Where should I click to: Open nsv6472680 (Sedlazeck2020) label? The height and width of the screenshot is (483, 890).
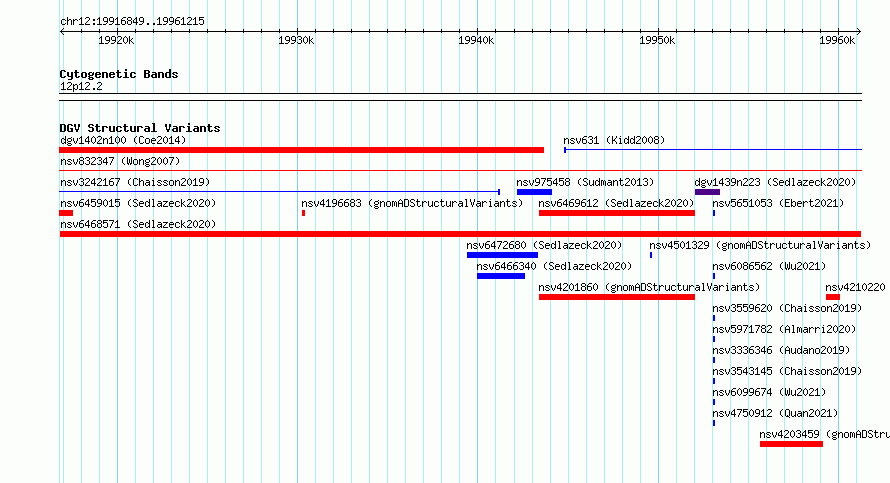(x=544, y=245)
